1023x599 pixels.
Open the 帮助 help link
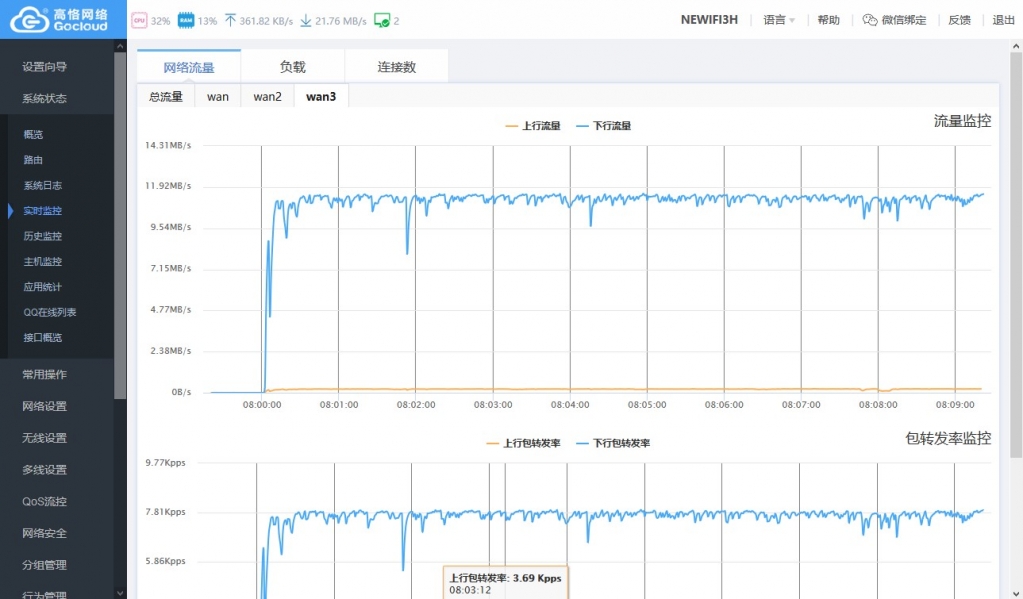click(x=829, y=20)
